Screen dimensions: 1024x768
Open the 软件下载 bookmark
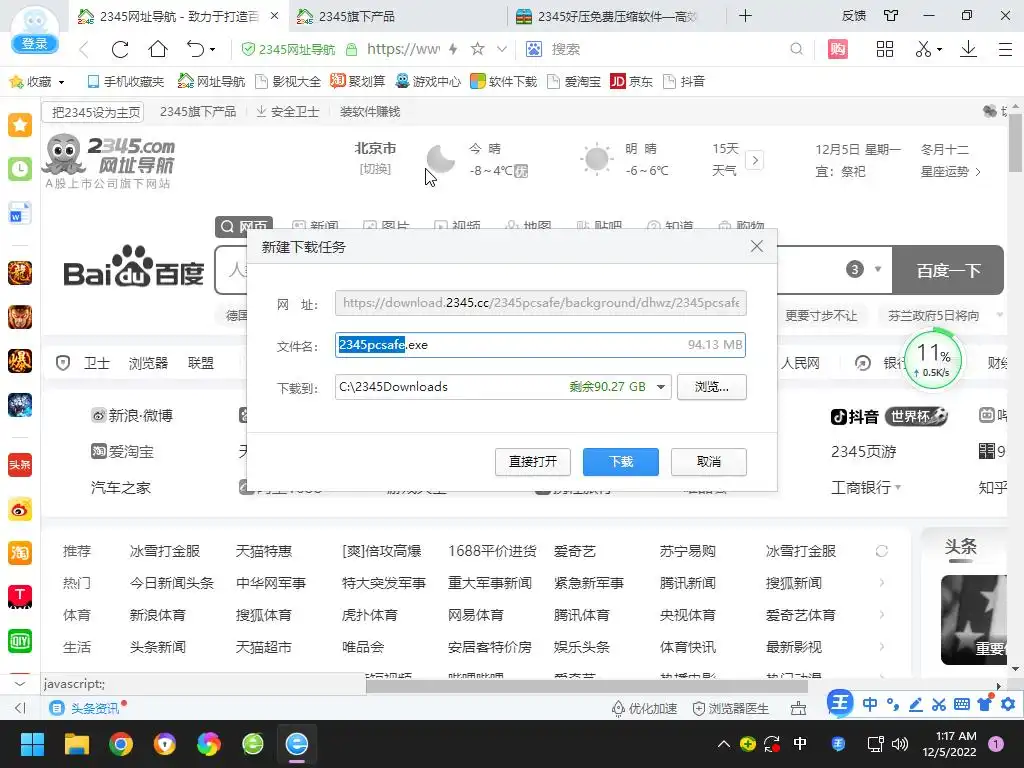[504, 82]
